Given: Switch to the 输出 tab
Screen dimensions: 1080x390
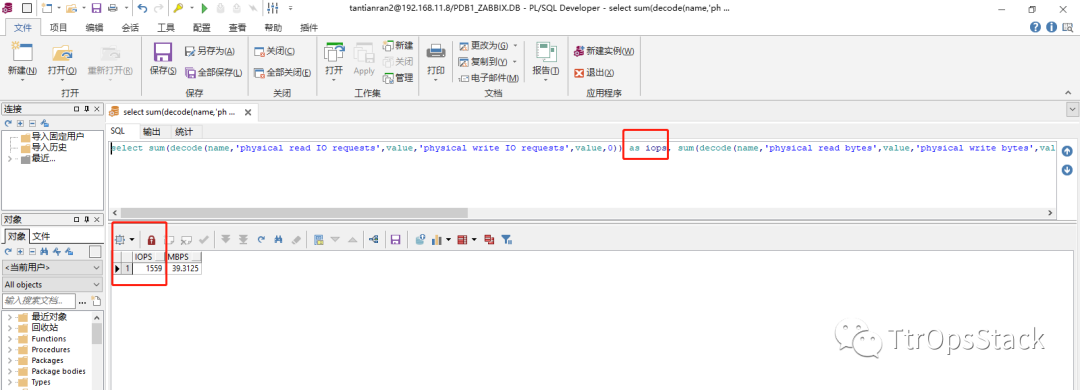Looking at the screenshot, I should click(152, 132).
